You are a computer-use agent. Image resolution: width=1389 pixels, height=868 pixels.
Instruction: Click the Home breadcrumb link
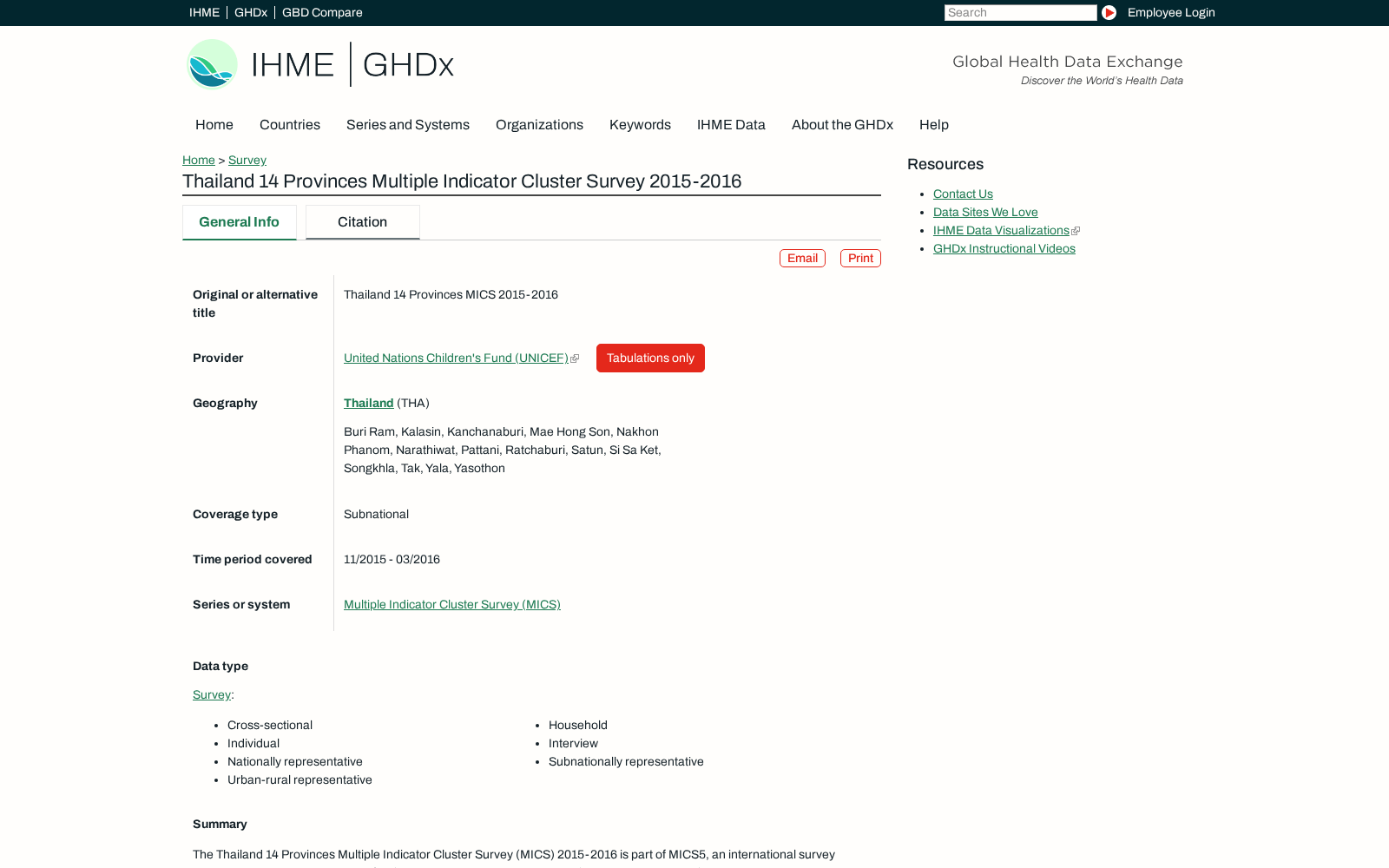(199, 161)
